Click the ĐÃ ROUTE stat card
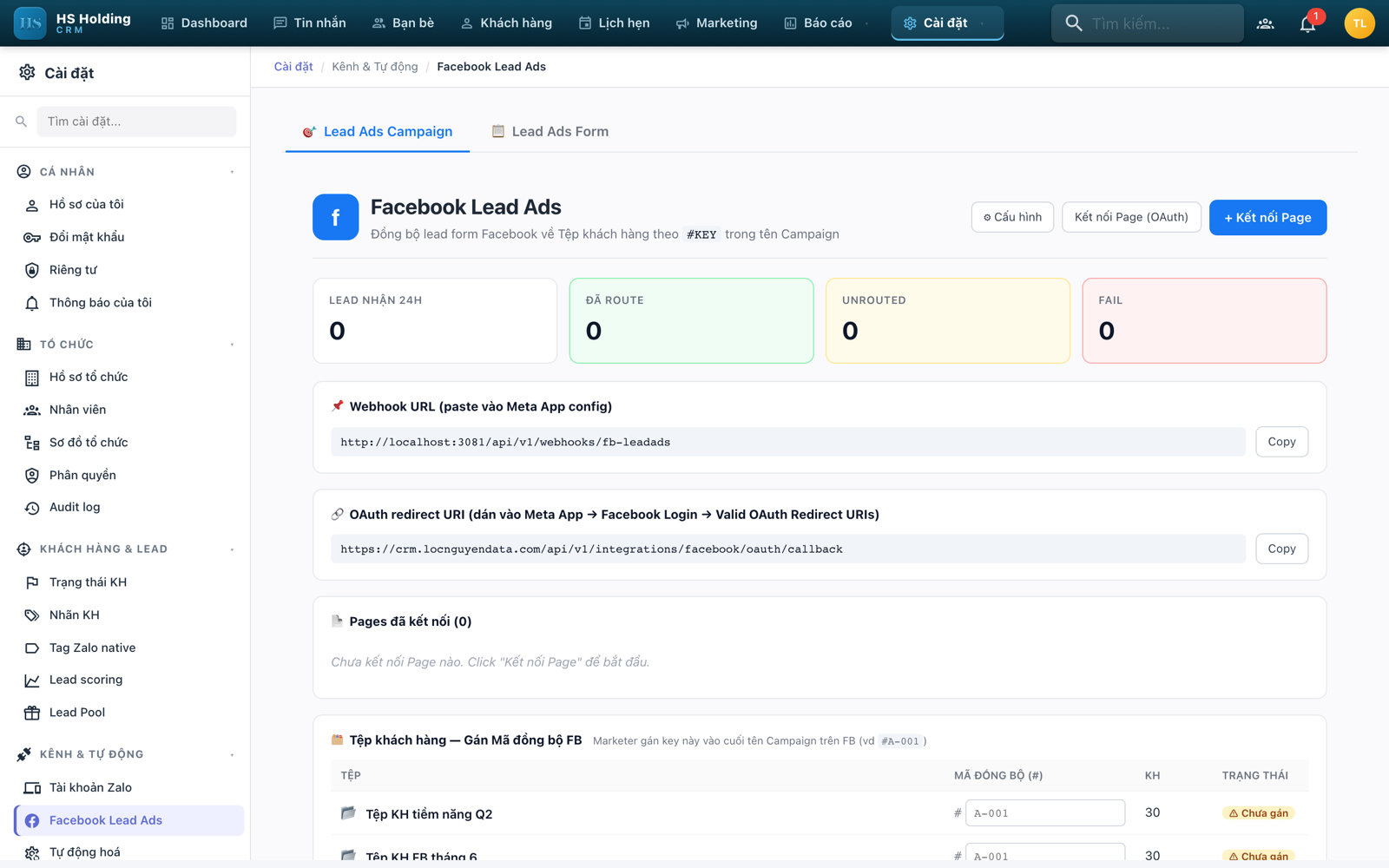Image resolution: width=1389 pixels, height=868 pixels. click(691, 320)
